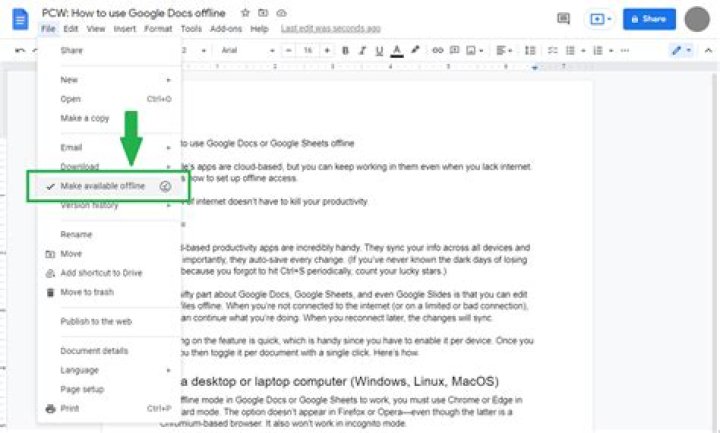Image resolution: width=720 pixels, height=433 pixels.
Task: Expand the Language submenu
Action: (x=109, y=370)
